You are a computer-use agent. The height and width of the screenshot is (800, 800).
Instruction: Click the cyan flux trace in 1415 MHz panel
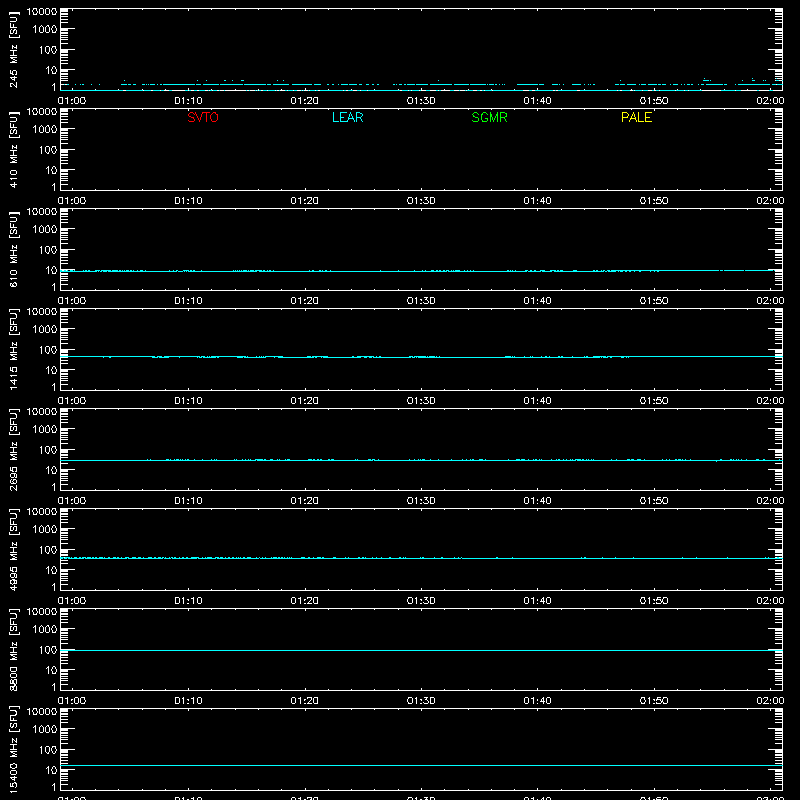(x=421, y=357)
